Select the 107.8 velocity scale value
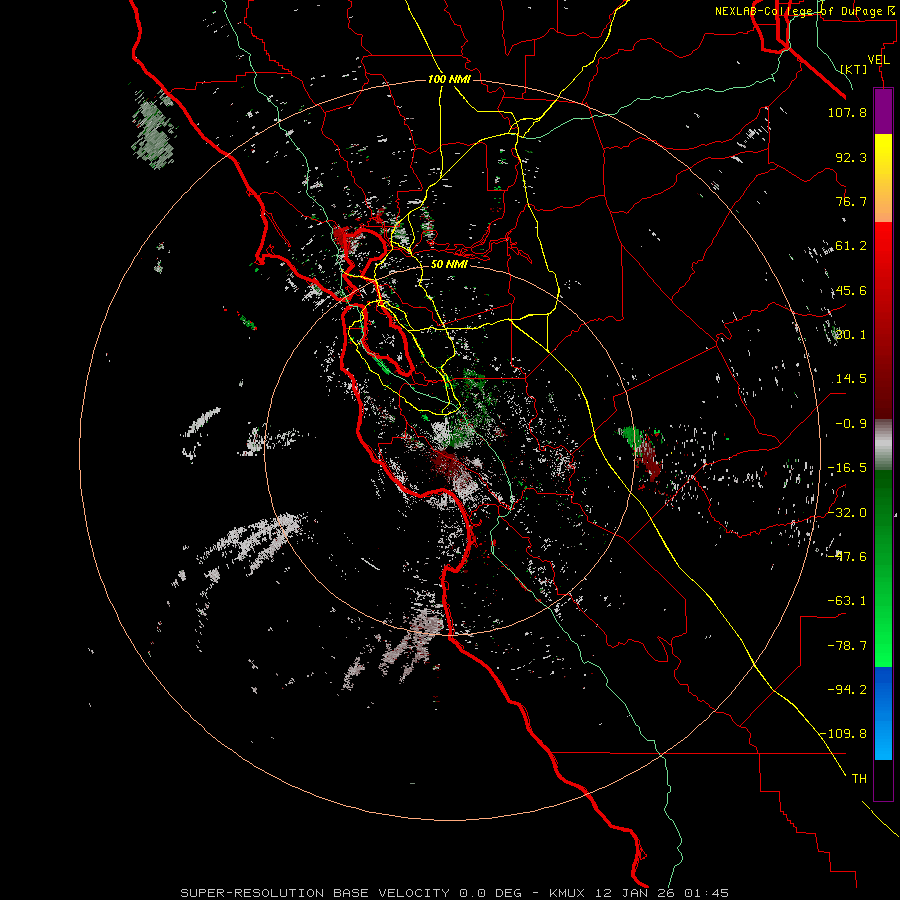Screen dimensions: 900x900 847,112
